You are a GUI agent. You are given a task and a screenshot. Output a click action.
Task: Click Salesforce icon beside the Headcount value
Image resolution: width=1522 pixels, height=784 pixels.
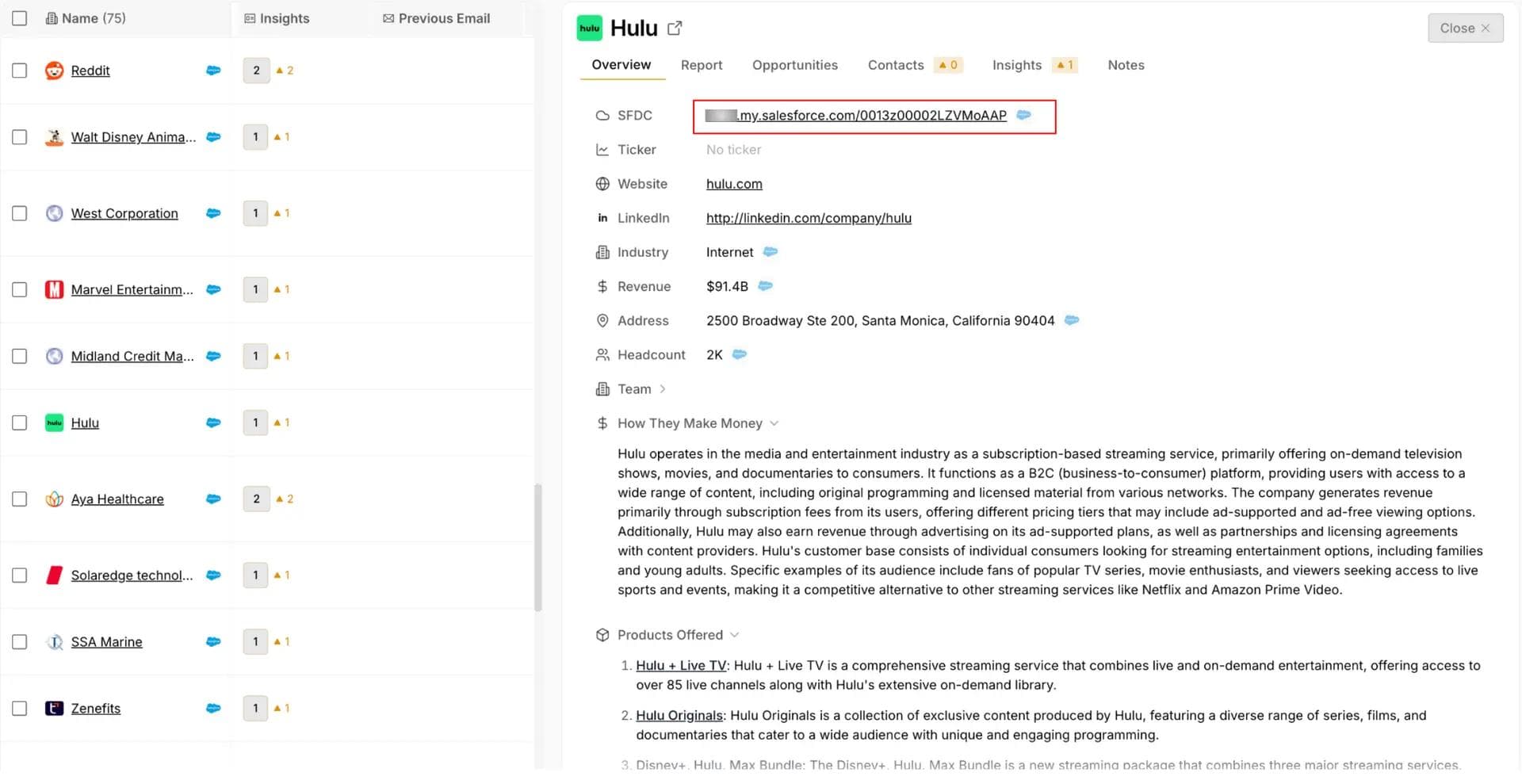click(x=739, y=354)
